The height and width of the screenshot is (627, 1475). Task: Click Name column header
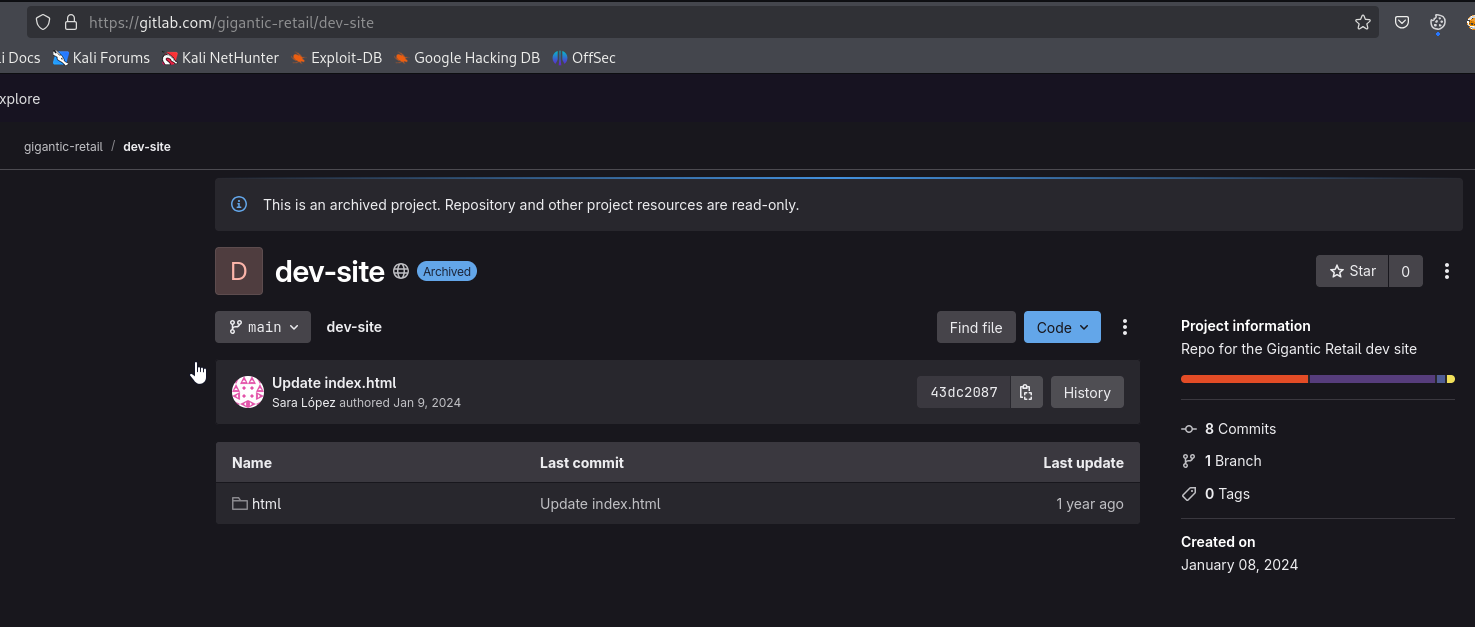point(252,463)
